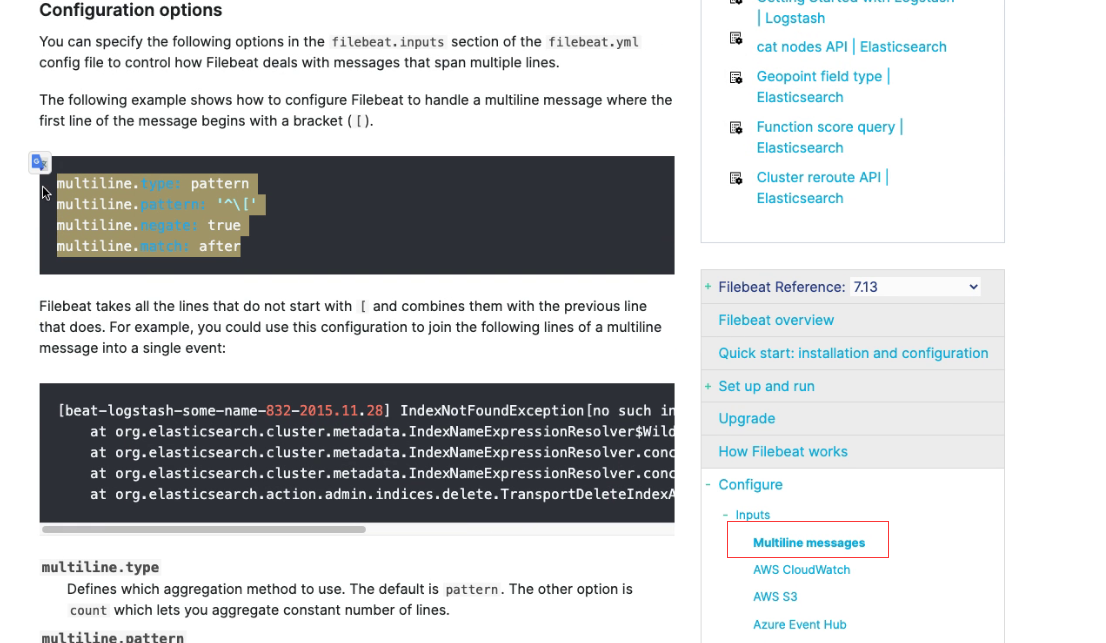This screenshot has width=1106, height=643.
Task: Click the multiline.type heading
Action: (100, 568)
